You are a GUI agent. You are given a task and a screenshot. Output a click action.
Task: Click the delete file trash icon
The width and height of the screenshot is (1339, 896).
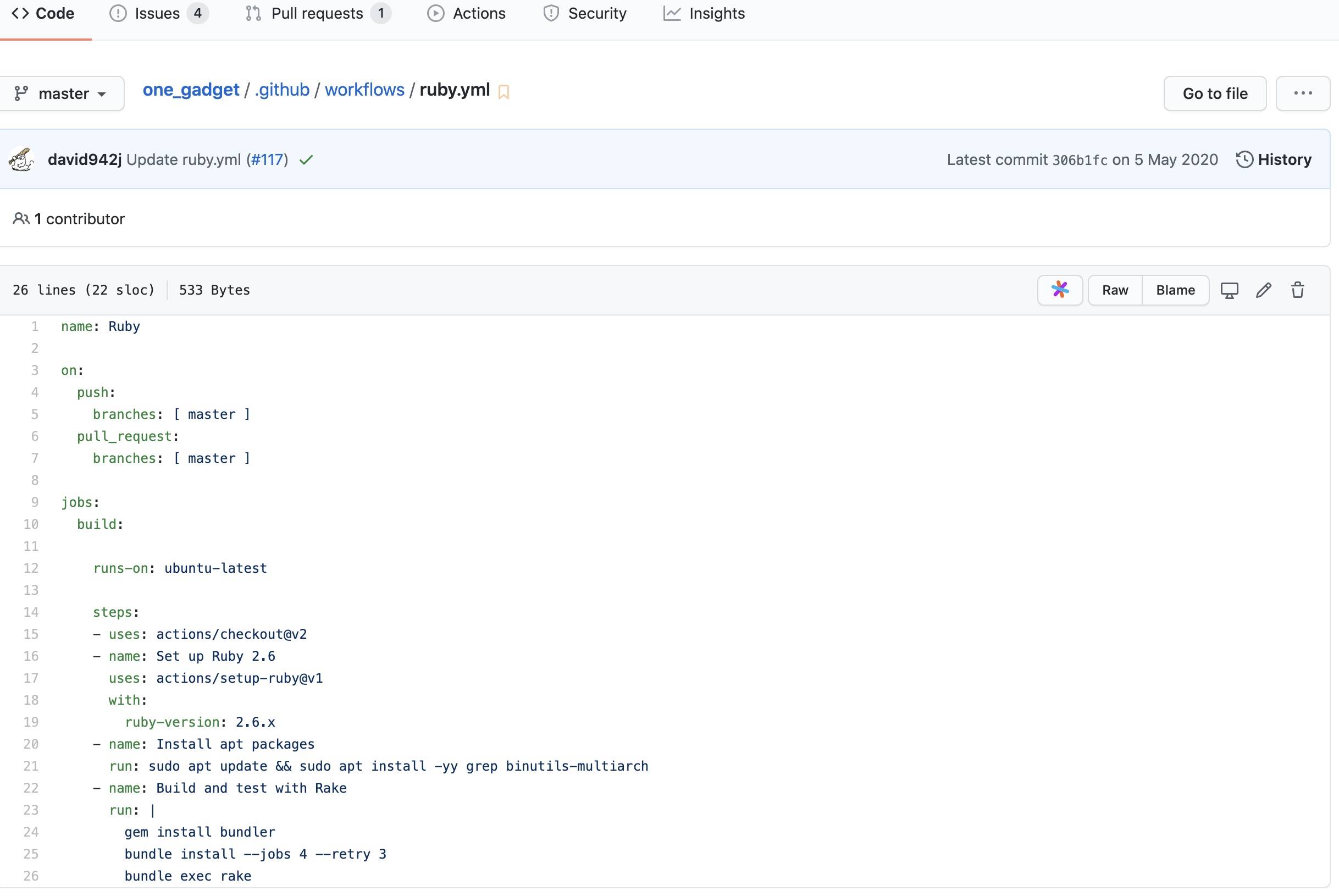[x=1297, y=290]
